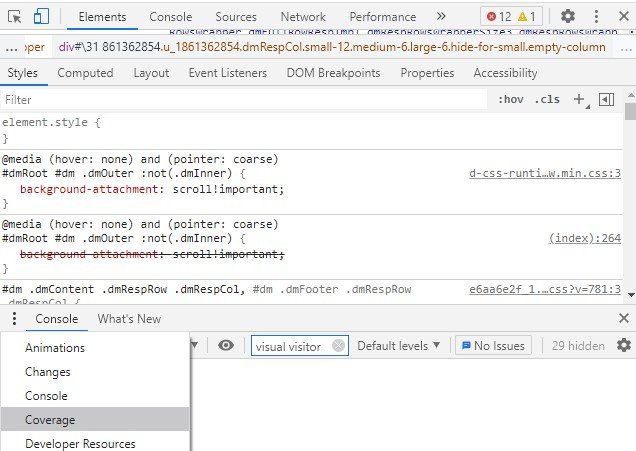Open DevTools three-dot customize menu
Viewport: 636px width, 451px height.
coord(596,16)
